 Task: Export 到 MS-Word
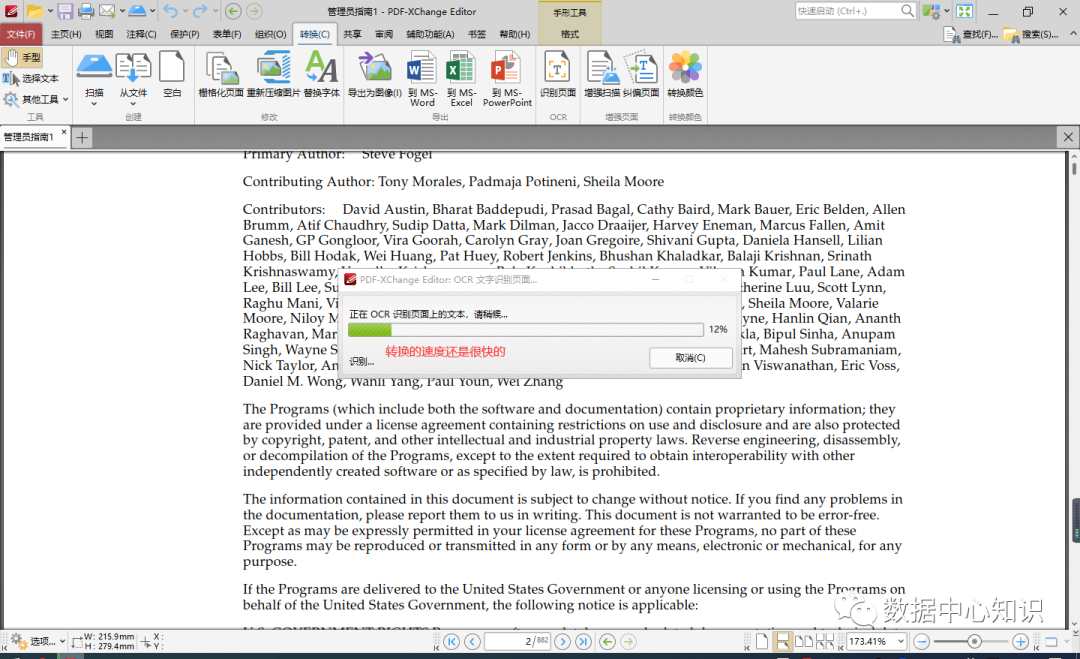point(422,79)
